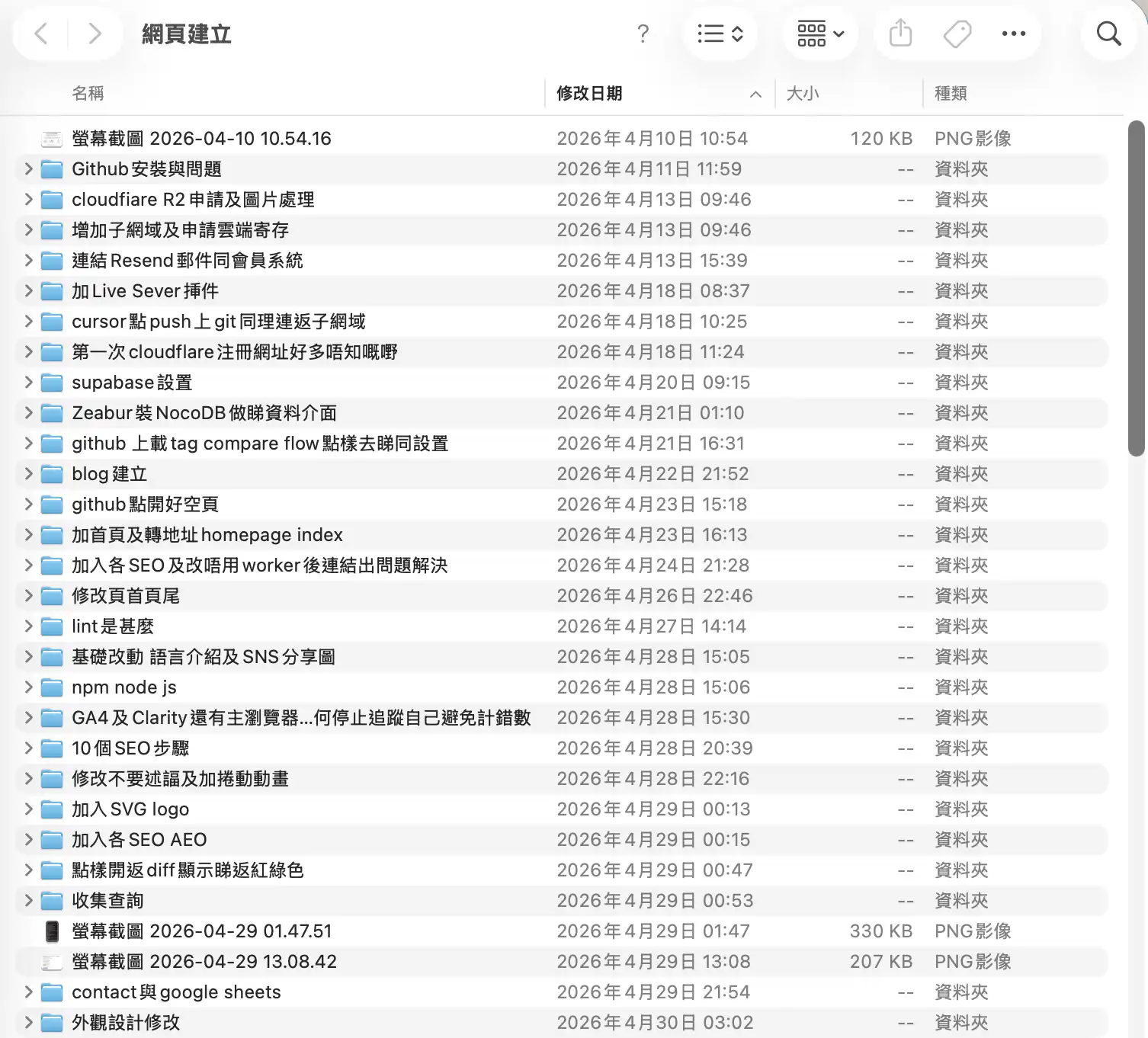Expand the 加入 SVG logo folder
1148x1038 pixels.
[x=28, y=809]
